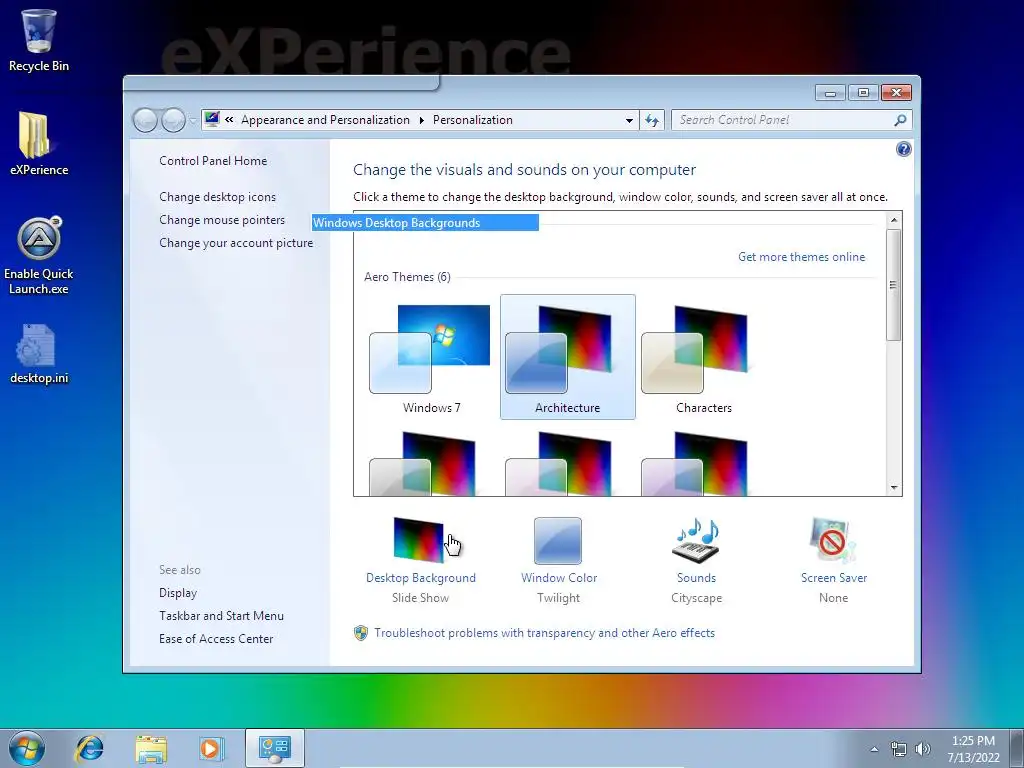Click Appearance and Personalization breadcrumb
Image resolution: width=1024 pixels, height=768 pixels.
[x=325, y=120]
